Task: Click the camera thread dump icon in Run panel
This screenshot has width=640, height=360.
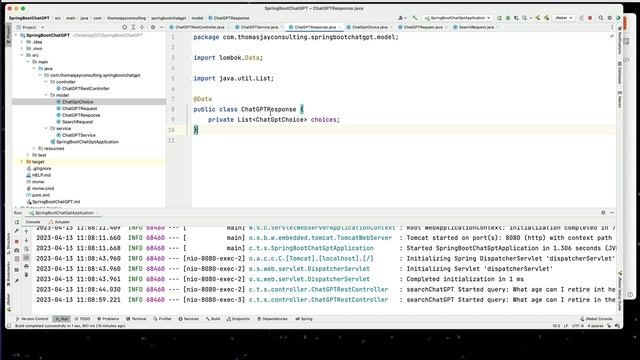Action: (17, 250)
